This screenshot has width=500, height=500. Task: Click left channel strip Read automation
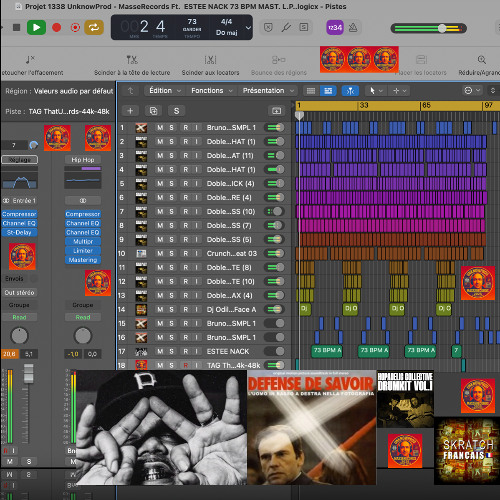(x=19, y=317)
